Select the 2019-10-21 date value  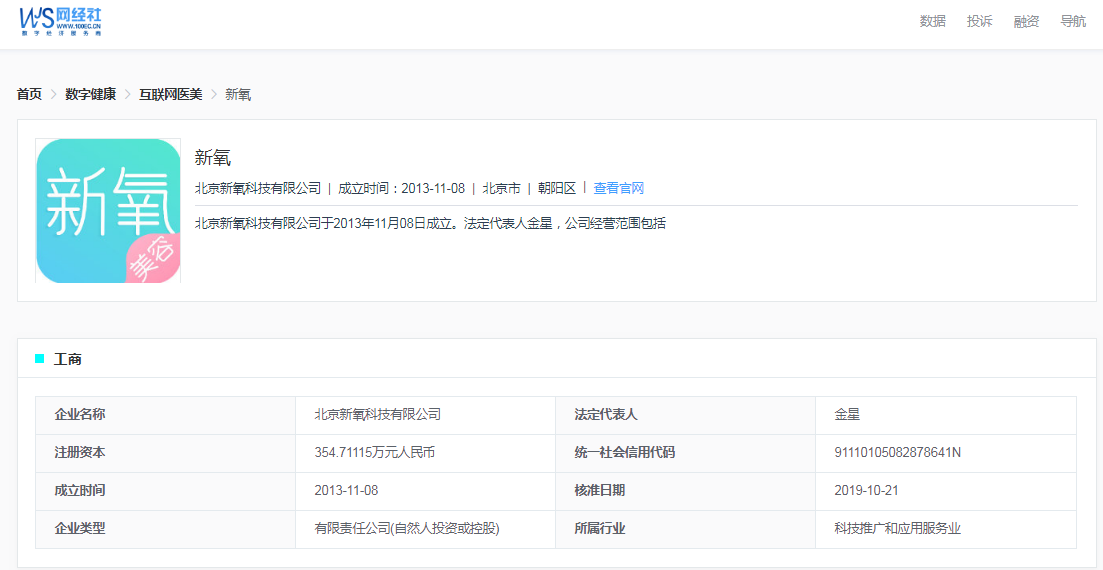pos(866,490)
